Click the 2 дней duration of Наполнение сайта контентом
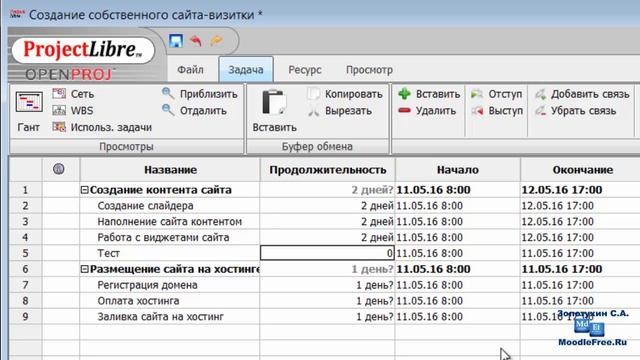 coord(377,222)
